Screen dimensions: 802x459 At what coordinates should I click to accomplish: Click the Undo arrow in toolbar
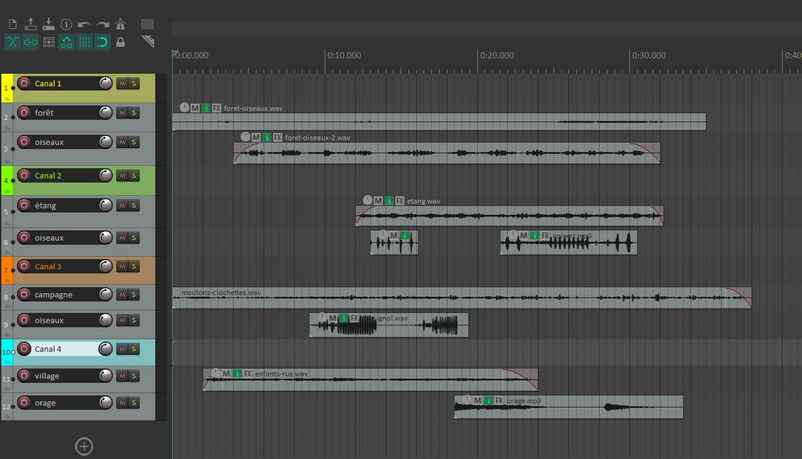tap(84, 24)
